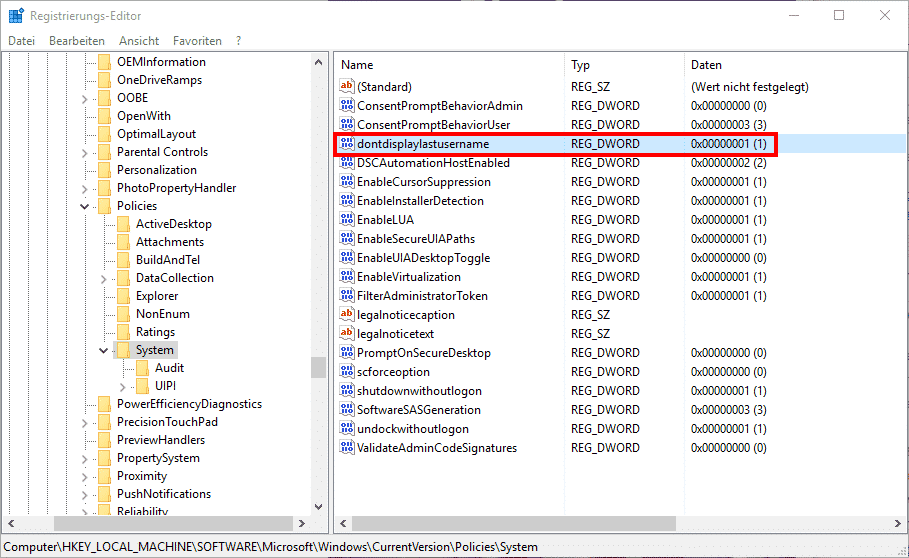Image resolution: width=909 pixels, height=558 pixels.
Task: Click the folder icon of ActiveDesktop
Action: click(x=123, y=224)
